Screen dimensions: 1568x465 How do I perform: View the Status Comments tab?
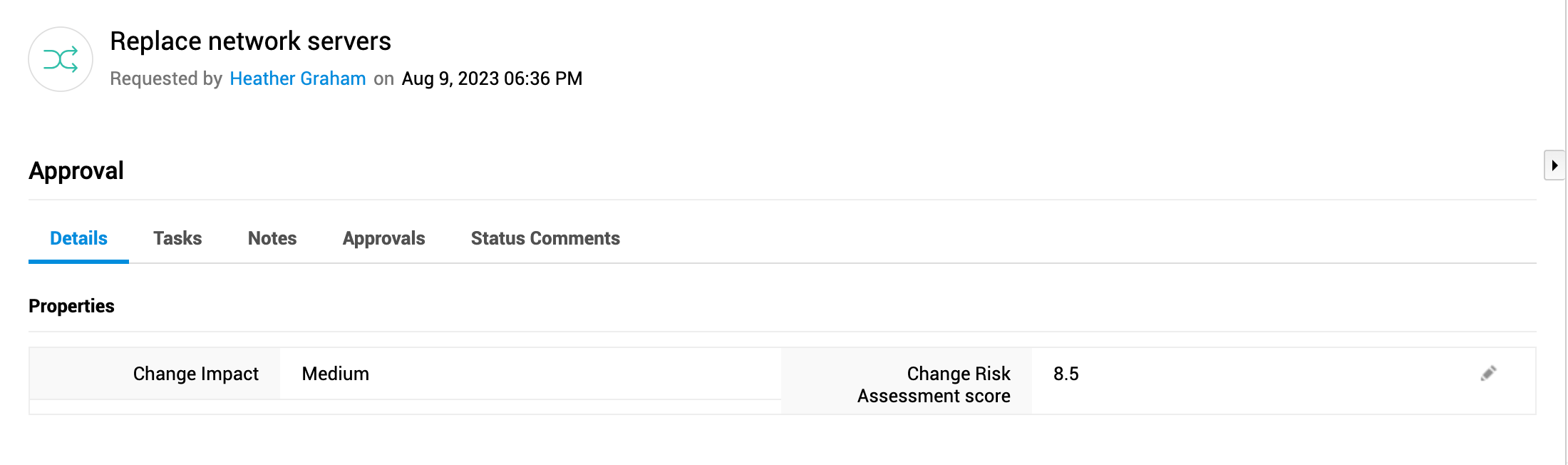pos(545,238)
